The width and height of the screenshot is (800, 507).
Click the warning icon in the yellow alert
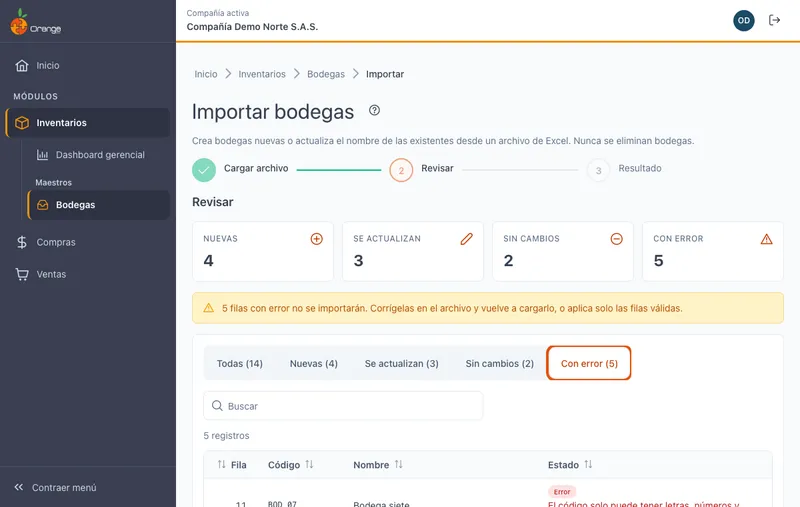209,308
